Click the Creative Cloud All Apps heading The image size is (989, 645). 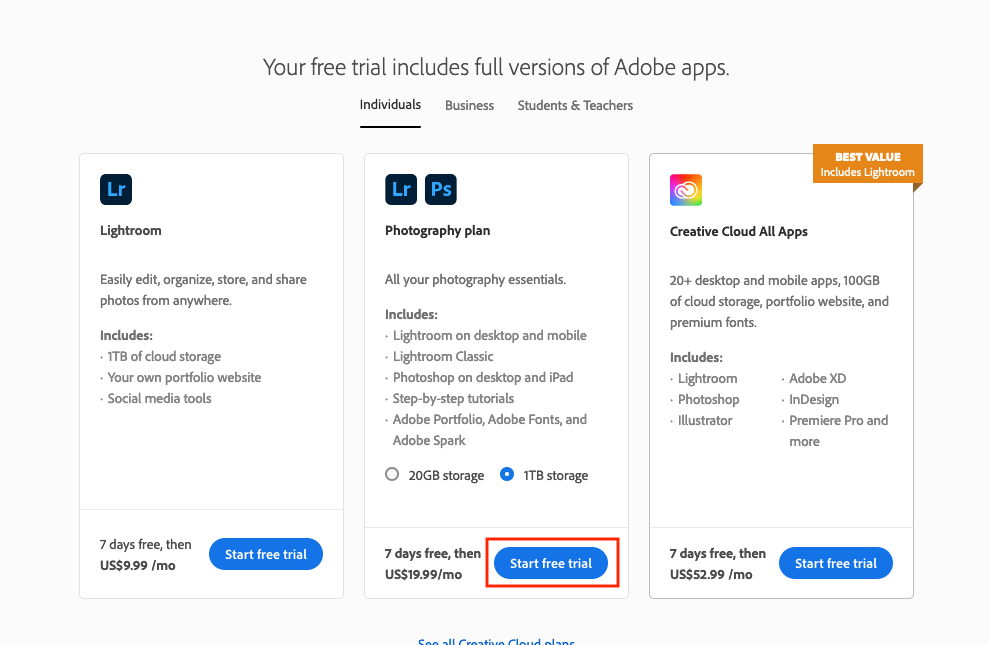pyautogui.click(x=738, y=231)
